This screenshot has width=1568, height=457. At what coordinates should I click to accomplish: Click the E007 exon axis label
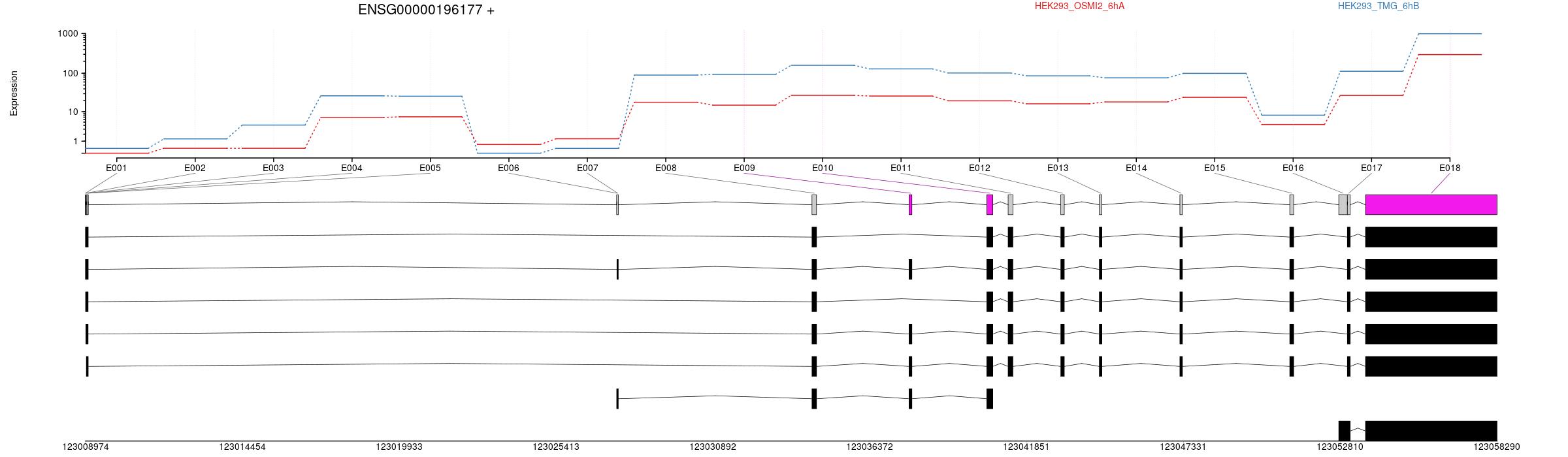(x=587, y=168)
